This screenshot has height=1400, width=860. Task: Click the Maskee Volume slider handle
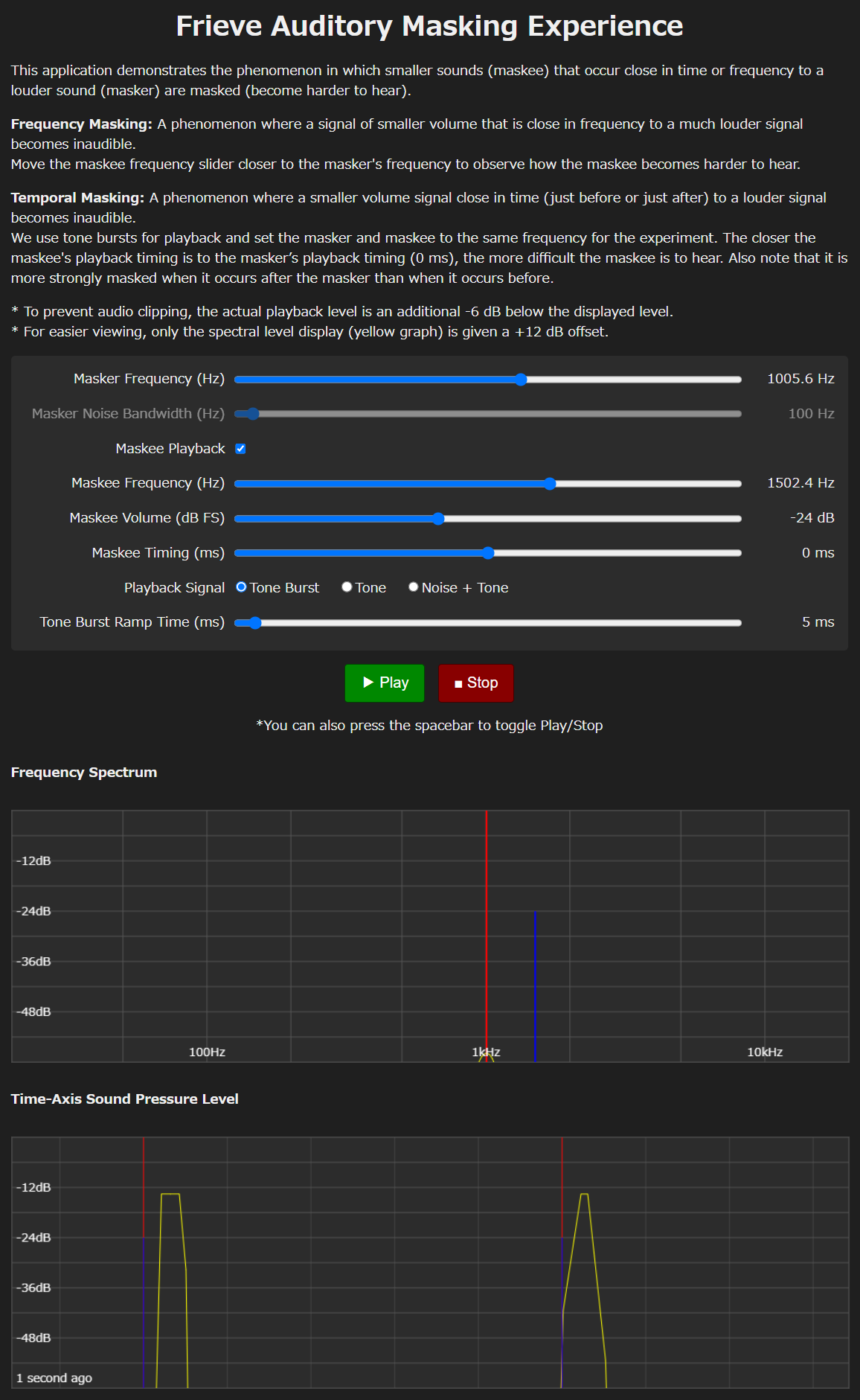(438, 519)
